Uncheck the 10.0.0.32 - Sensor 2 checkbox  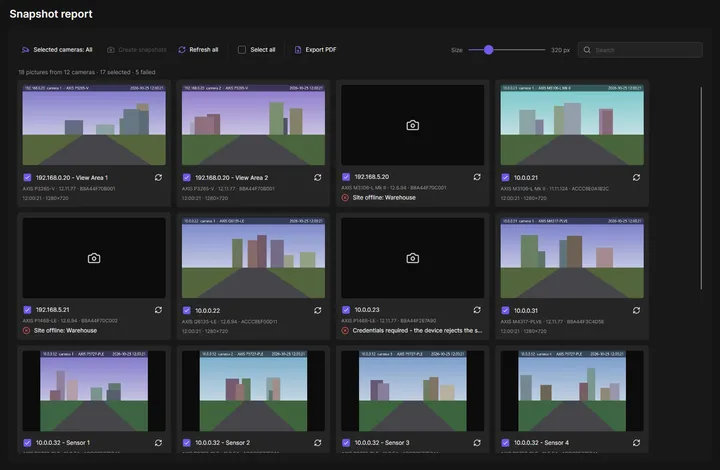click(187, 442)
